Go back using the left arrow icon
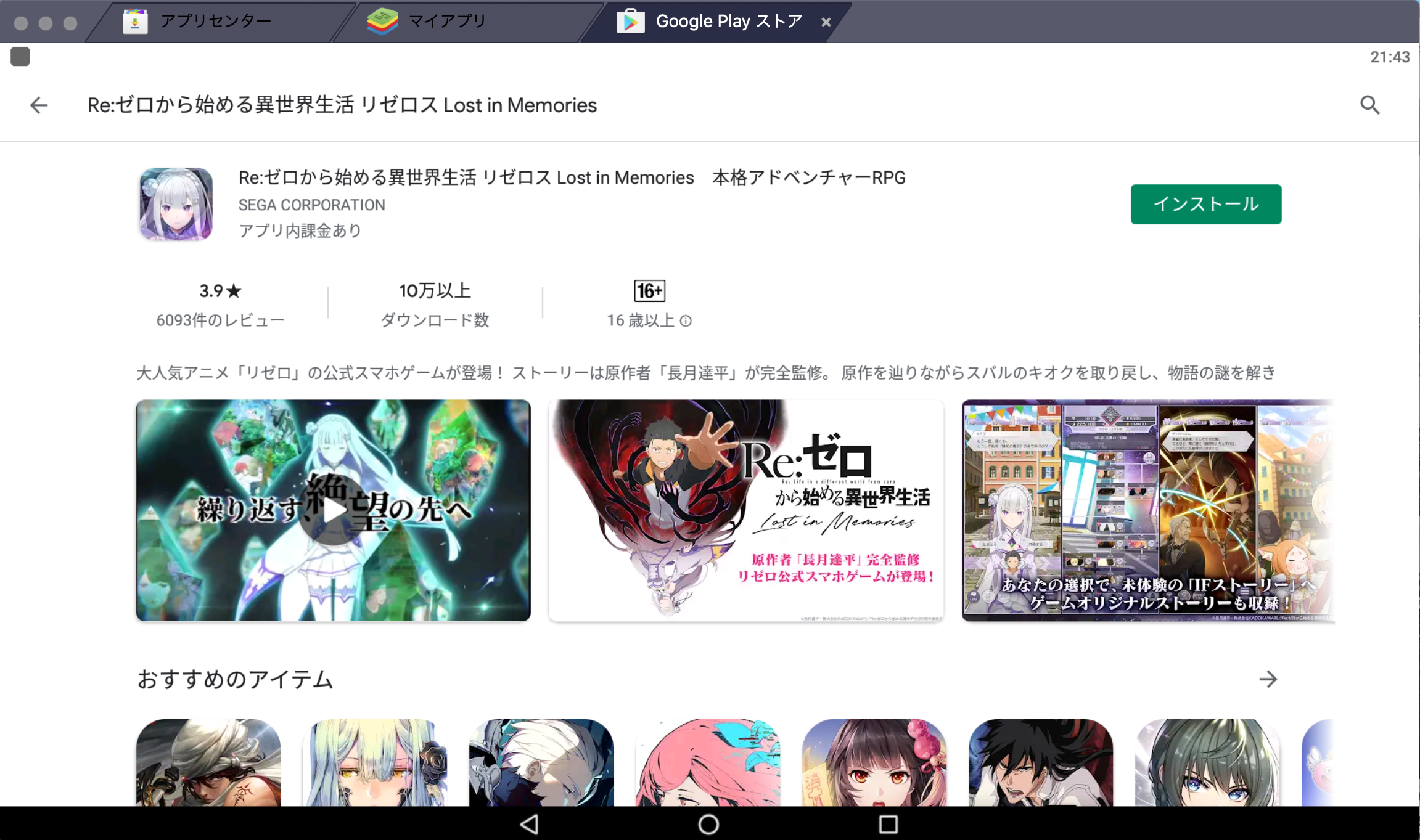 pos(39,105)
